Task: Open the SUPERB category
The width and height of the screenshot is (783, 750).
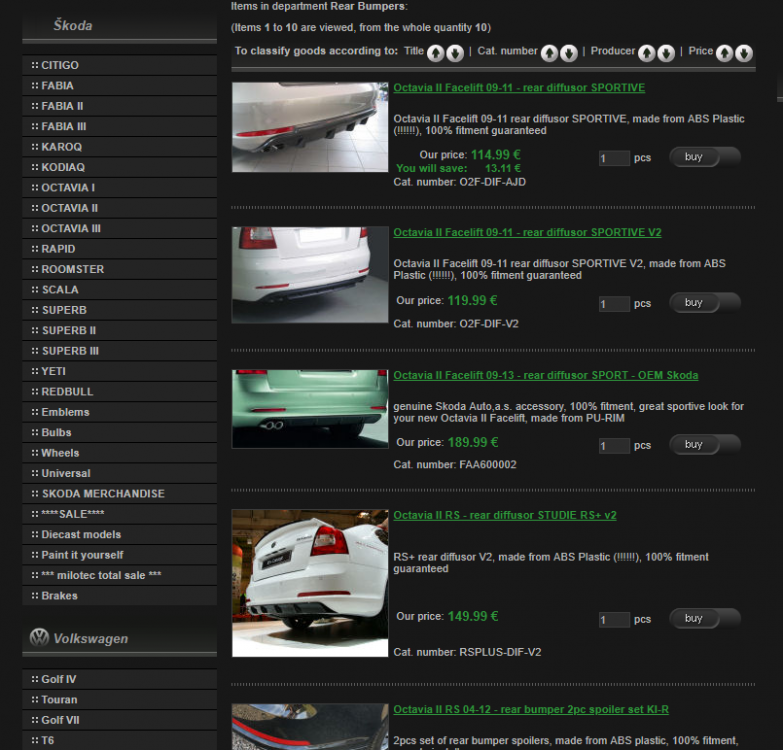Action: [x=119, y=311]
